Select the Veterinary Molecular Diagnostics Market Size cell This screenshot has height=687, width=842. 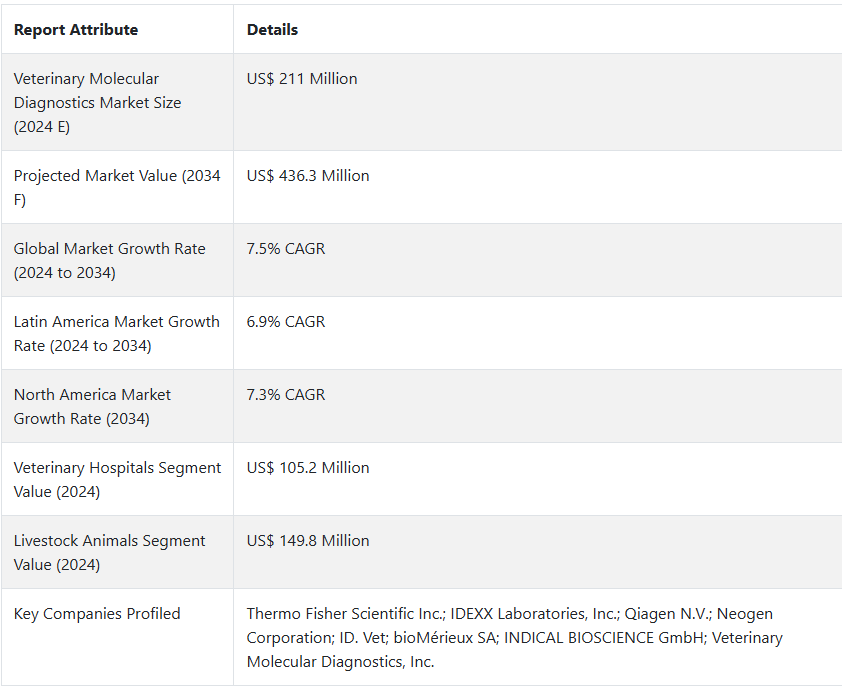point(98,102)
